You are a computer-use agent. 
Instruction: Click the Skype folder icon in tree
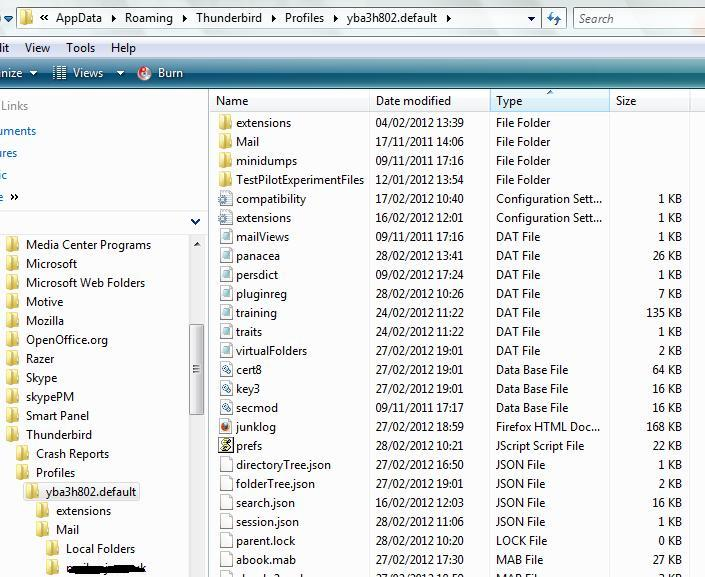(x=13, y=377)
